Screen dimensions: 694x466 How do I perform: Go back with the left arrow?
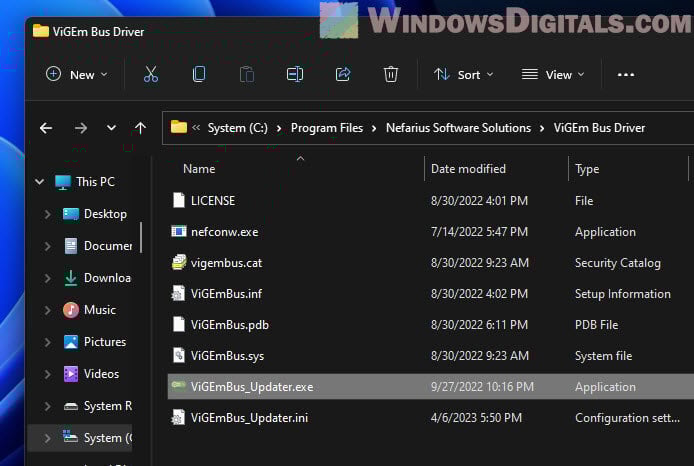point(46,128)
